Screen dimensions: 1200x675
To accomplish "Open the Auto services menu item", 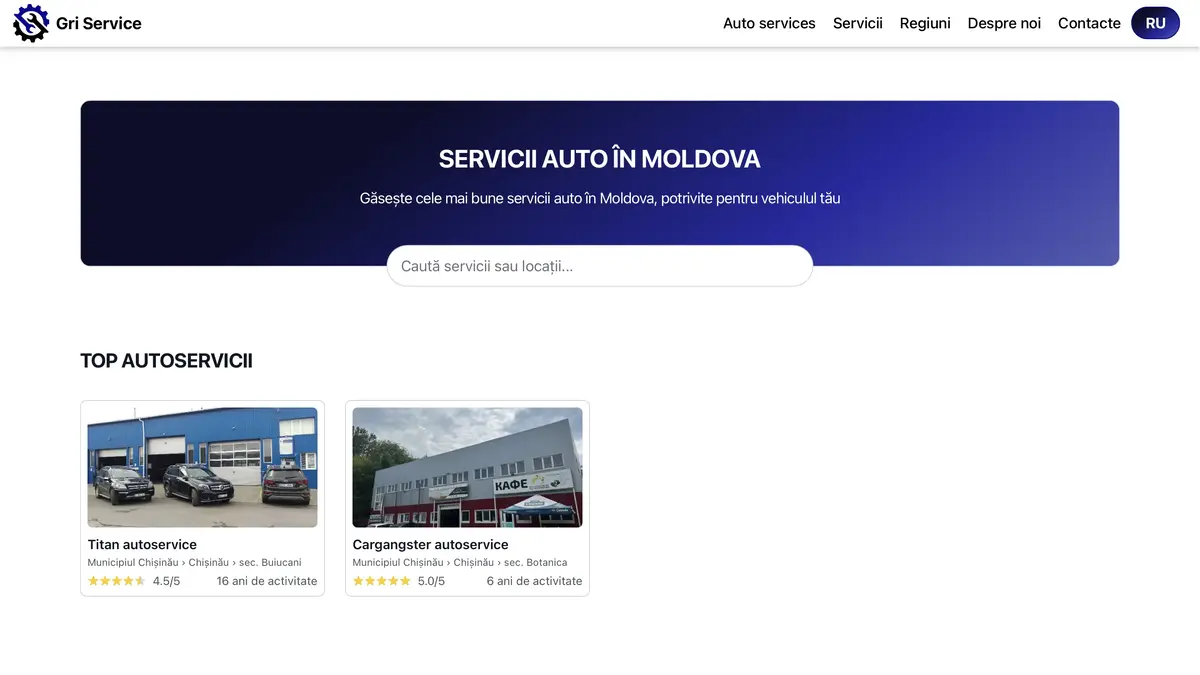I will tap(769, 23).
